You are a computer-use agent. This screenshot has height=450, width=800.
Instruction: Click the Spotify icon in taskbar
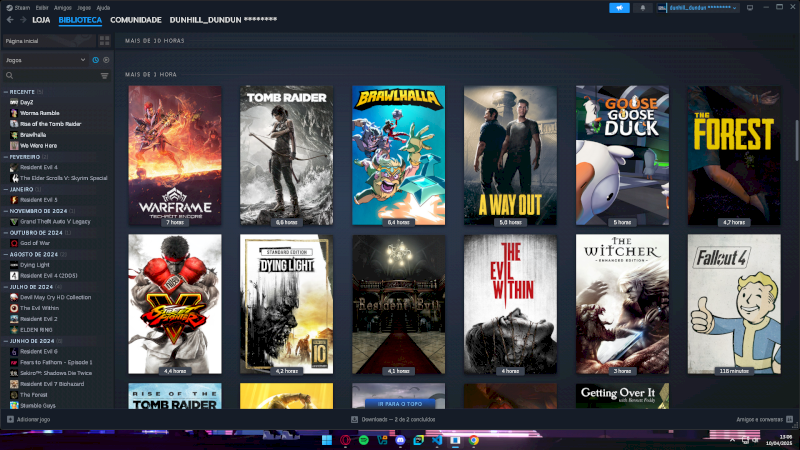[363, 439]
